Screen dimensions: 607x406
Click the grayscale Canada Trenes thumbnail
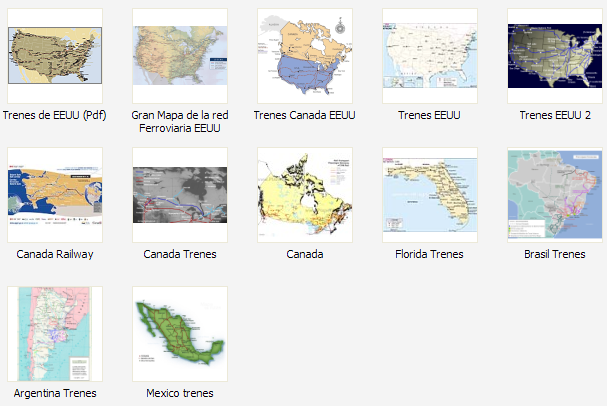180,195
